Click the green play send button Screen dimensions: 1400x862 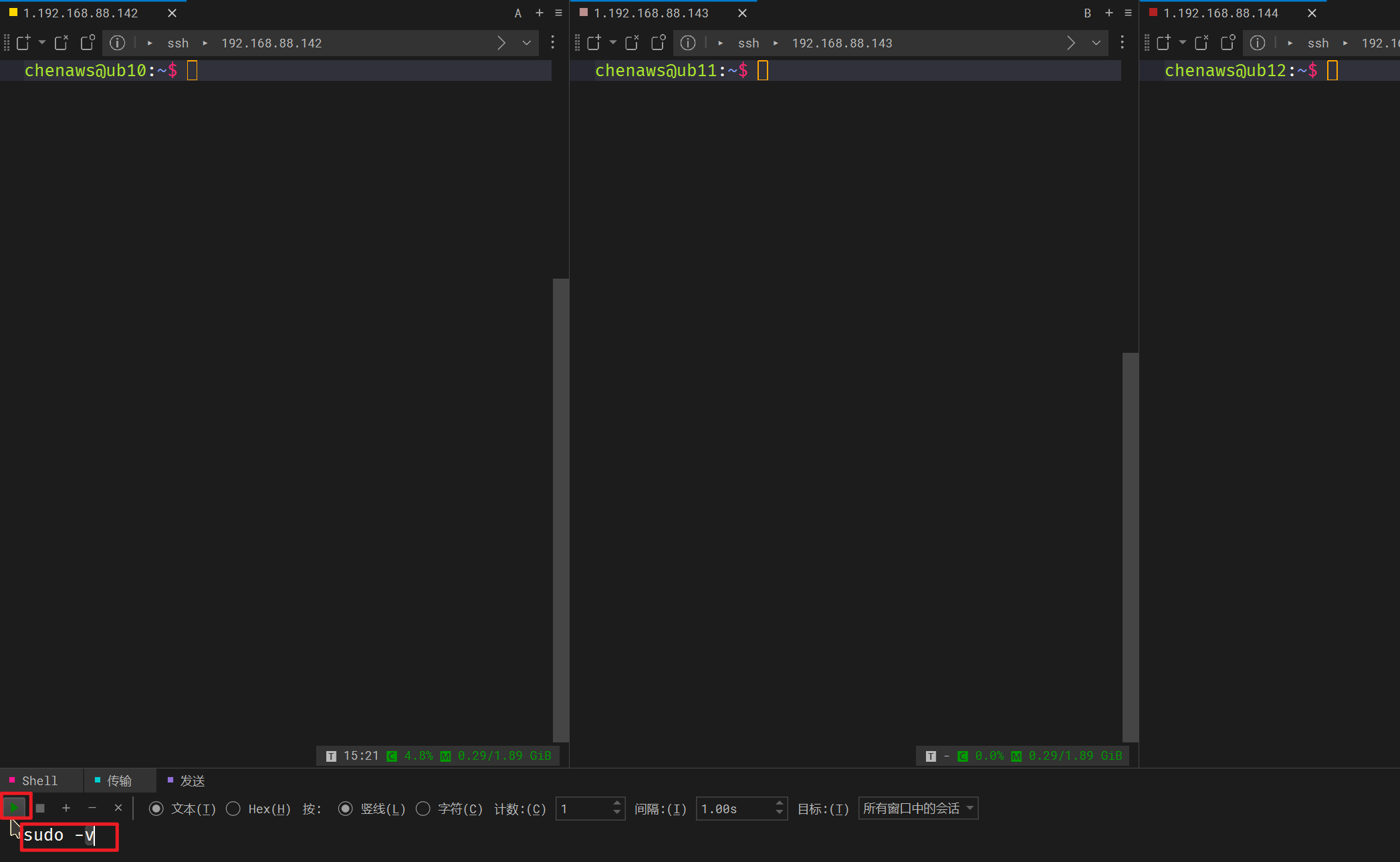pyautogui.click(x=14, y=808)
